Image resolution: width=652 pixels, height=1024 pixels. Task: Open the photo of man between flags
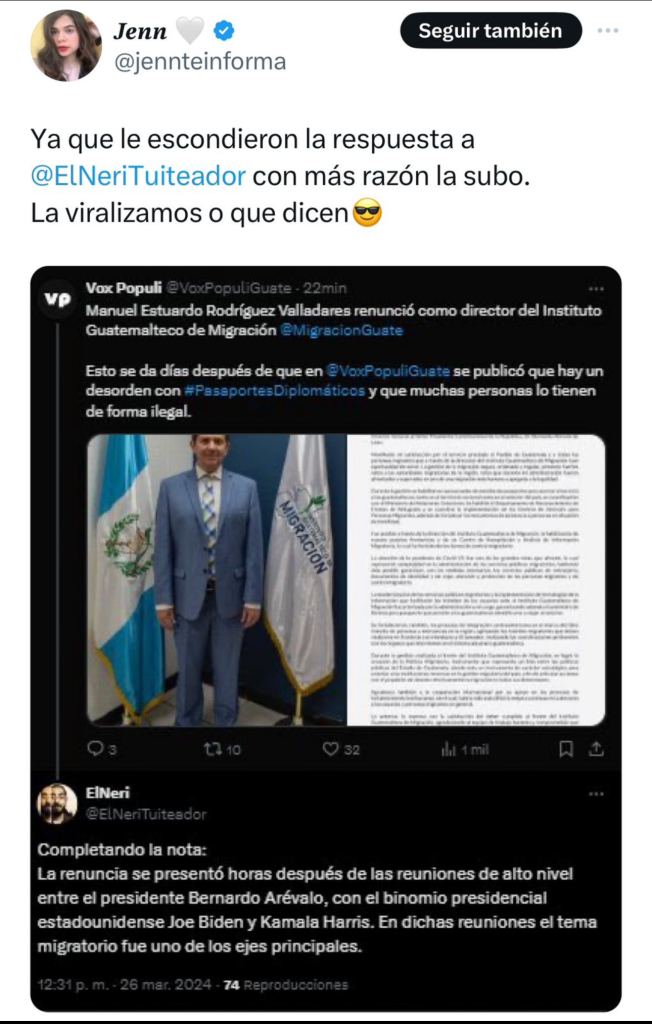(x=216, y=579)
